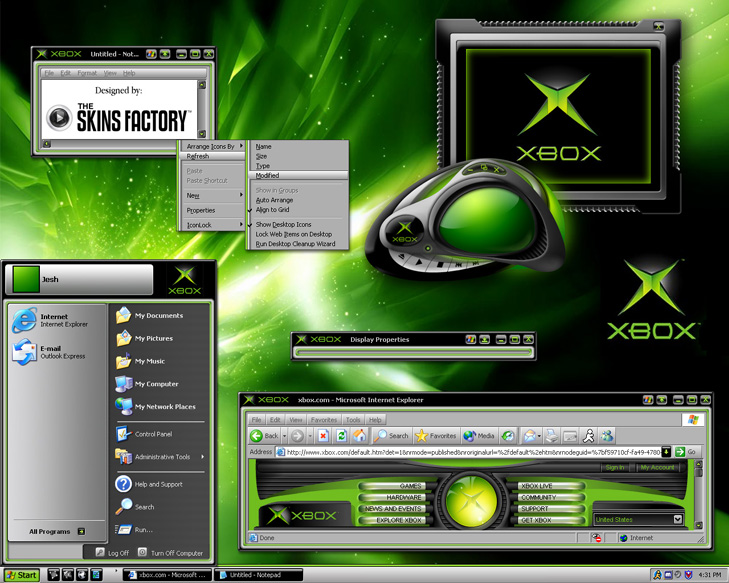Open the address bar dropdown arrow
Image resolution: width=729 pixels, height=583 pixels.
666,451
